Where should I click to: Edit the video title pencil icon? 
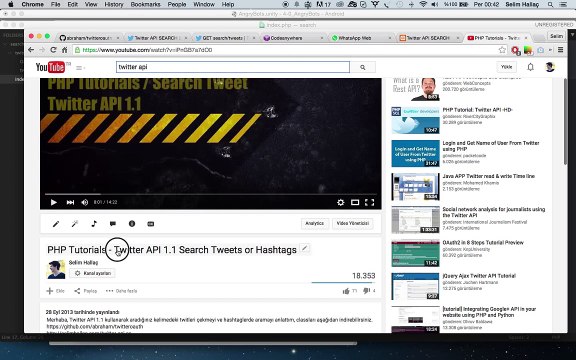pos(305,248)
